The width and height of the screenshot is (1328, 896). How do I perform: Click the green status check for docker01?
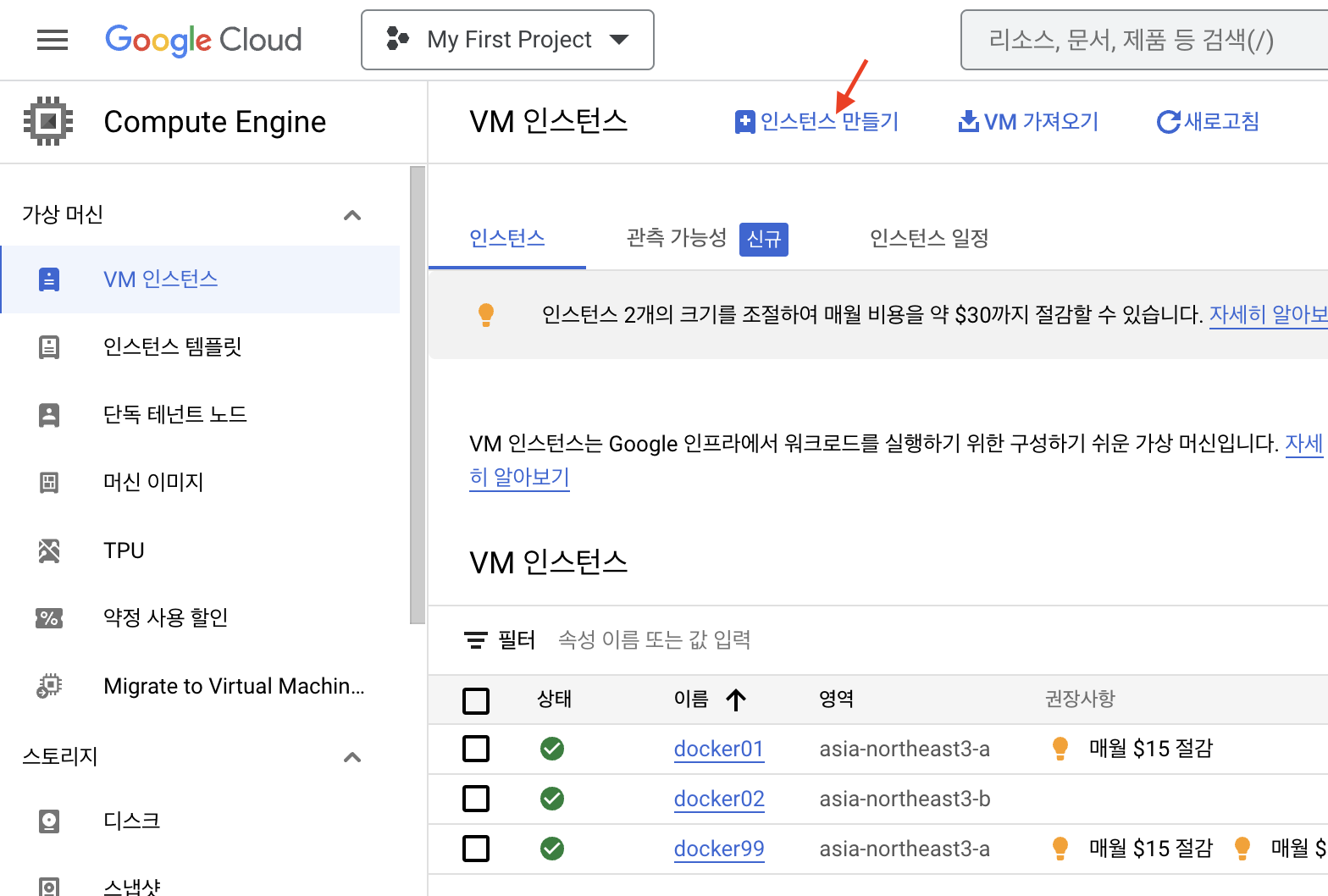552,749
